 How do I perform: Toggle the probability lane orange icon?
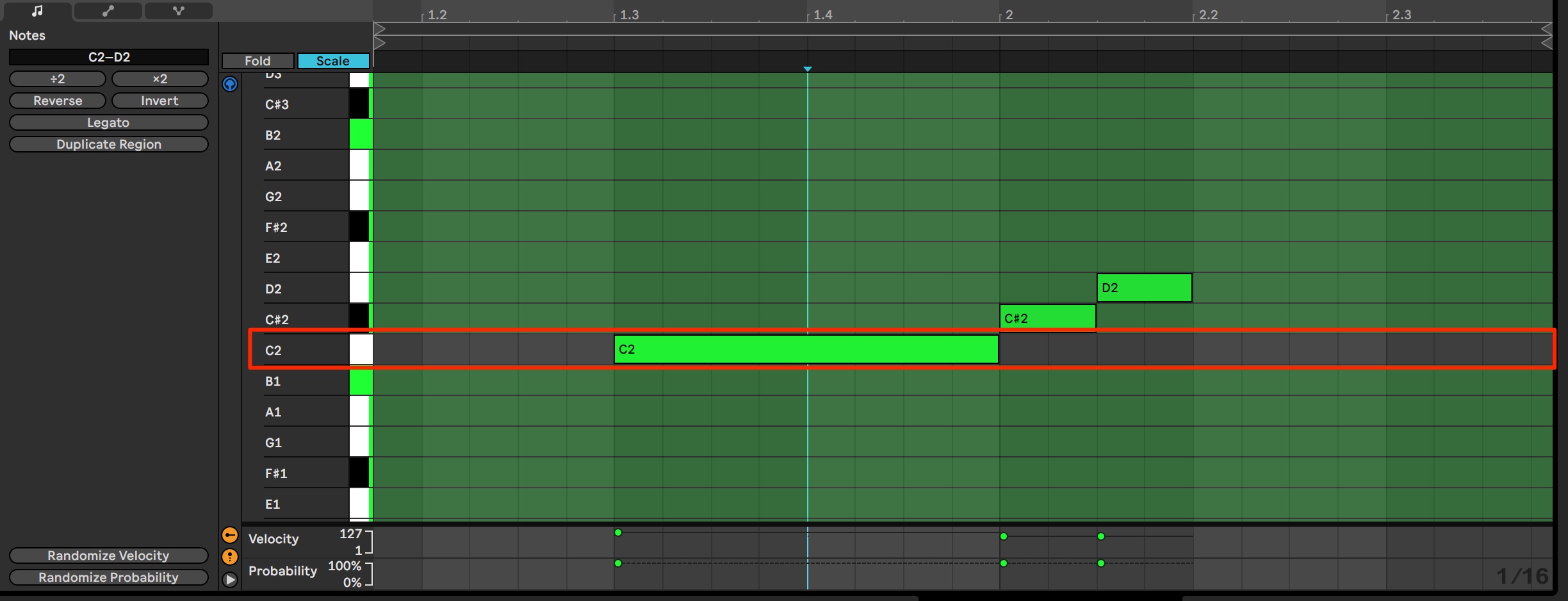pos(230,557)
